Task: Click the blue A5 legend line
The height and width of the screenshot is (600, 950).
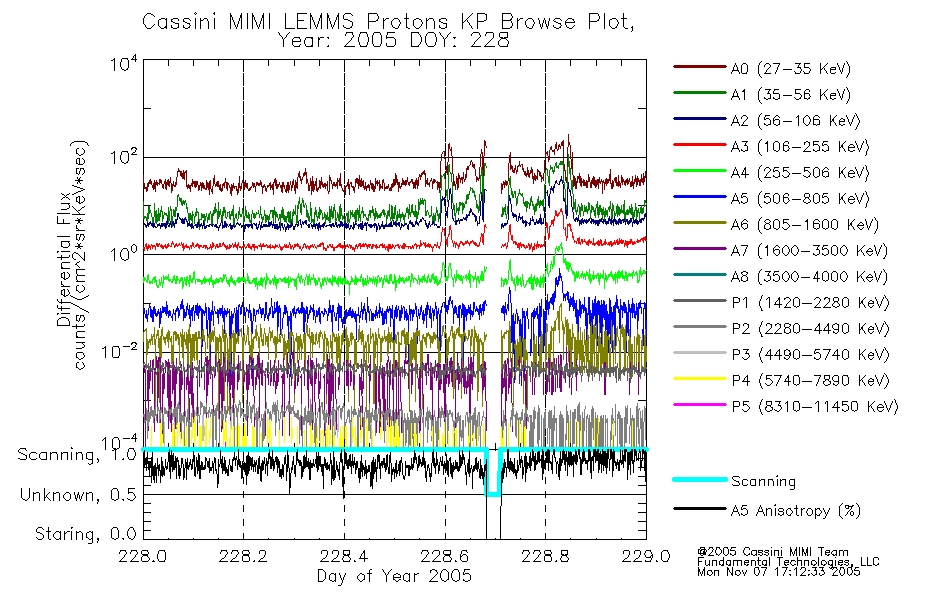Action: [x=700, y=197]
